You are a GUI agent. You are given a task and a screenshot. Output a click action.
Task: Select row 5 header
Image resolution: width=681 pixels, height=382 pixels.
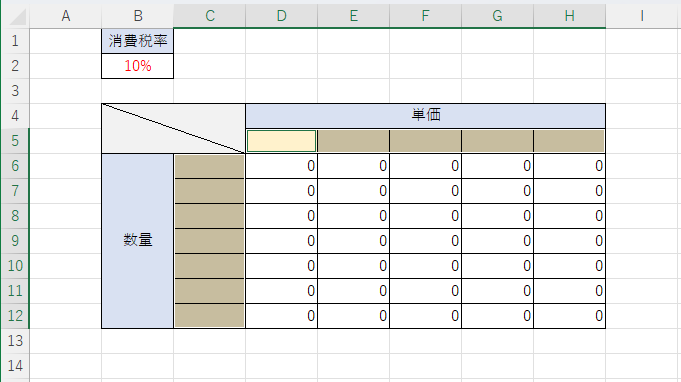click(15, 141)
